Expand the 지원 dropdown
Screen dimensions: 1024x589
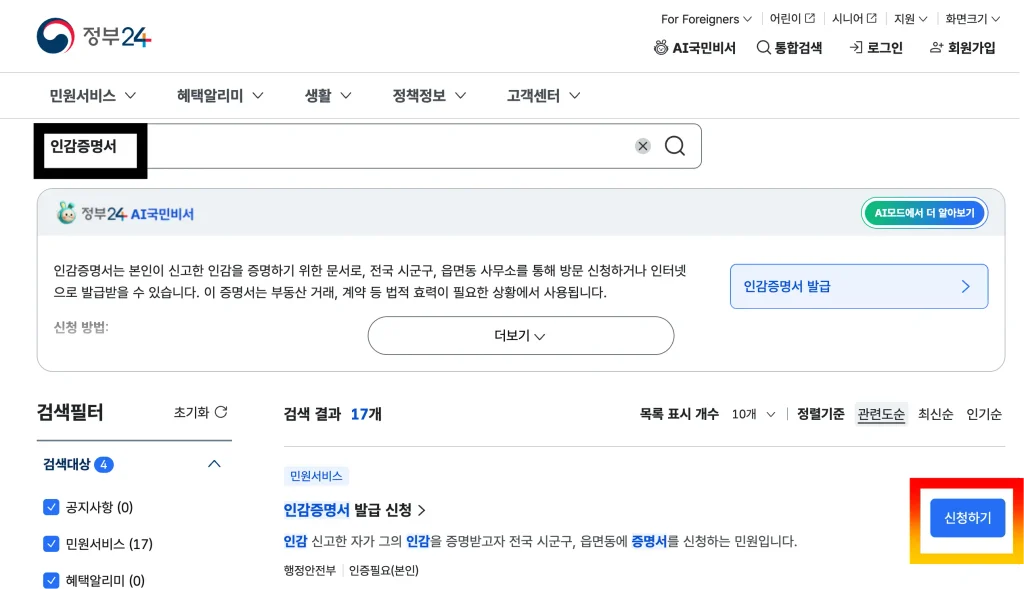(910, 19)
